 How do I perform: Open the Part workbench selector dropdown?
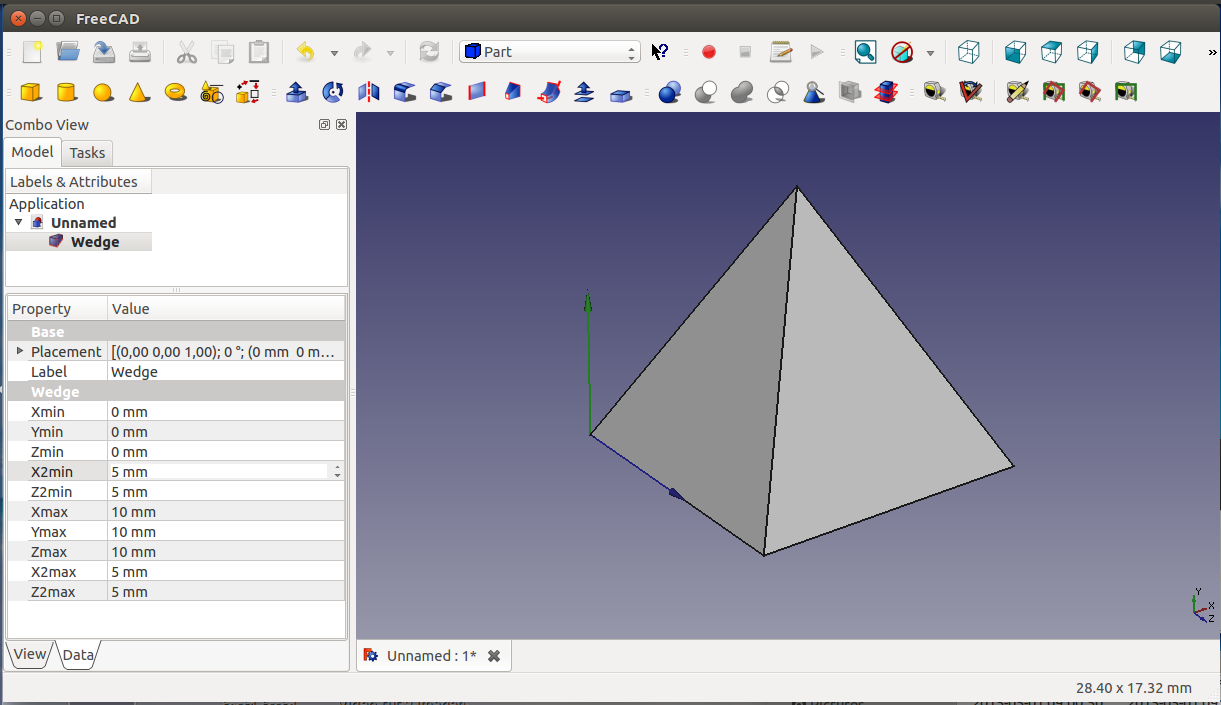(x=549, y=52)
